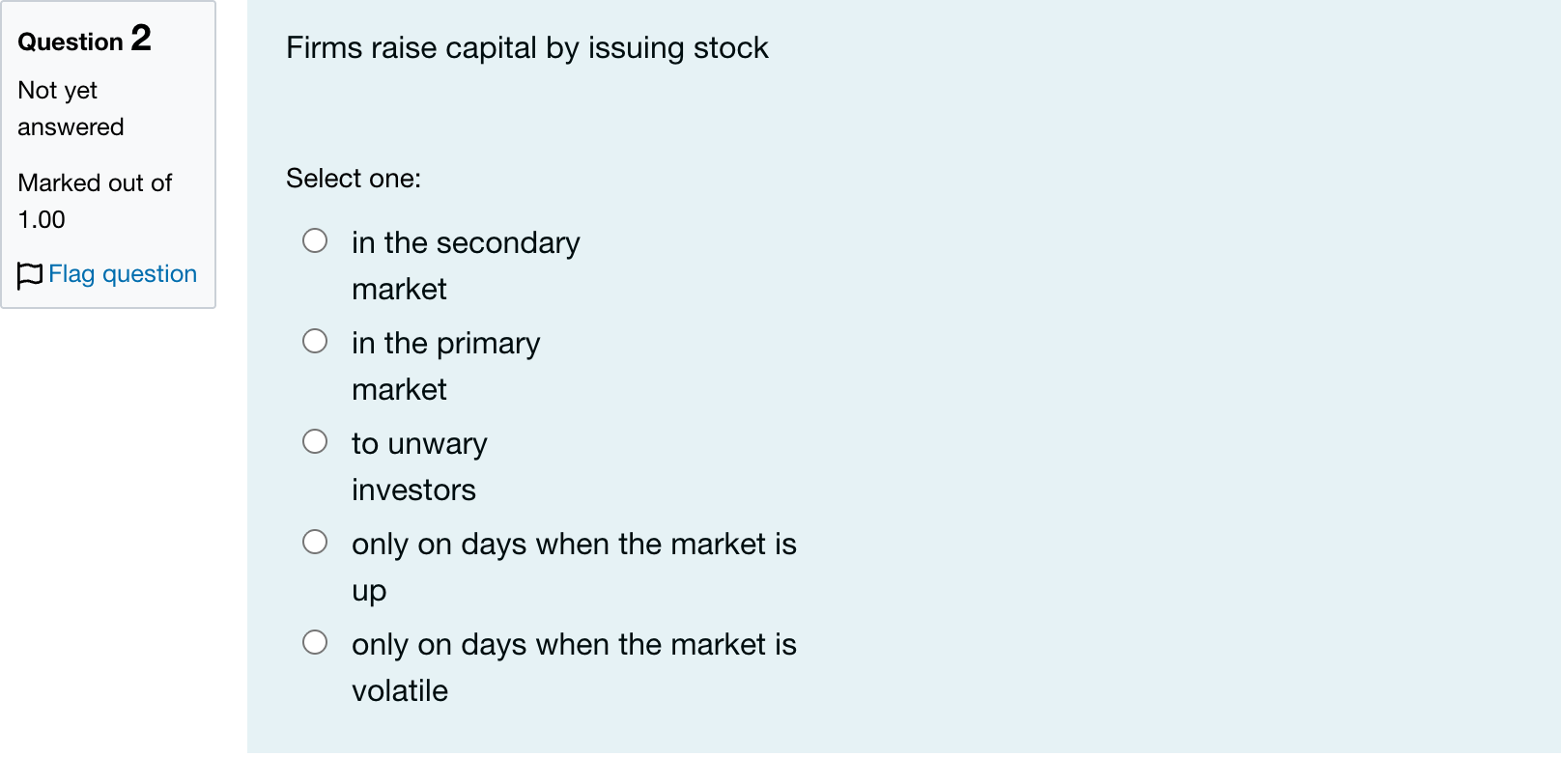This screenshot has width=1561, height=784.
Task: Pick radio for market is up option
Action: point(315,542)
